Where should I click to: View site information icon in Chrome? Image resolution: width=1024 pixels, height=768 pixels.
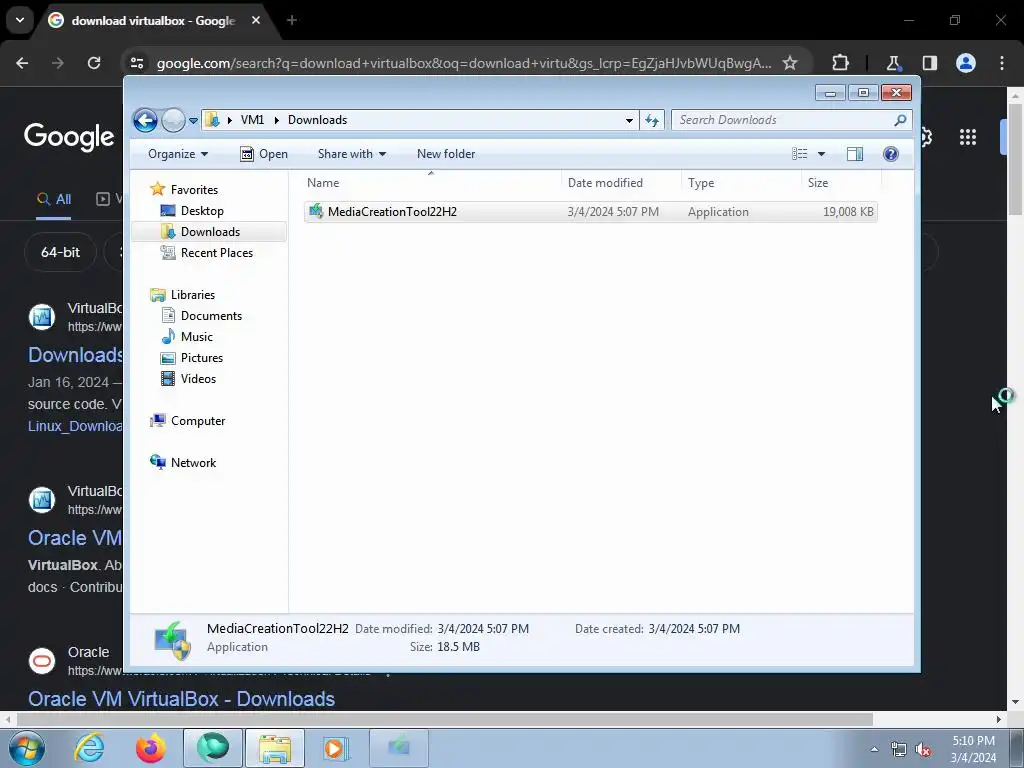click(137, 63)
